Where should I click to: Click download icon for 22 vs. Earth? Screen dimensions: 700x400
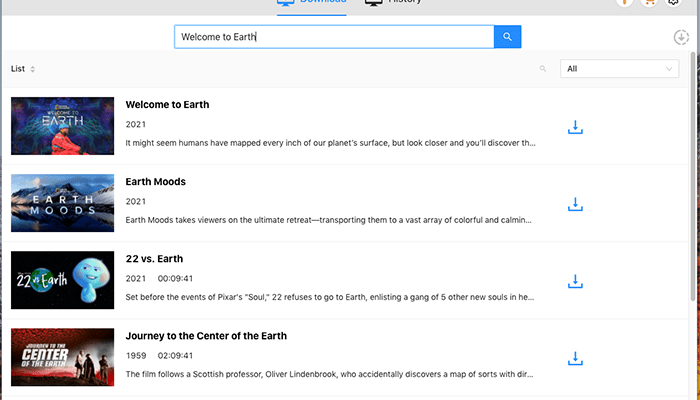pyautogui.click(x=575, y=281)
